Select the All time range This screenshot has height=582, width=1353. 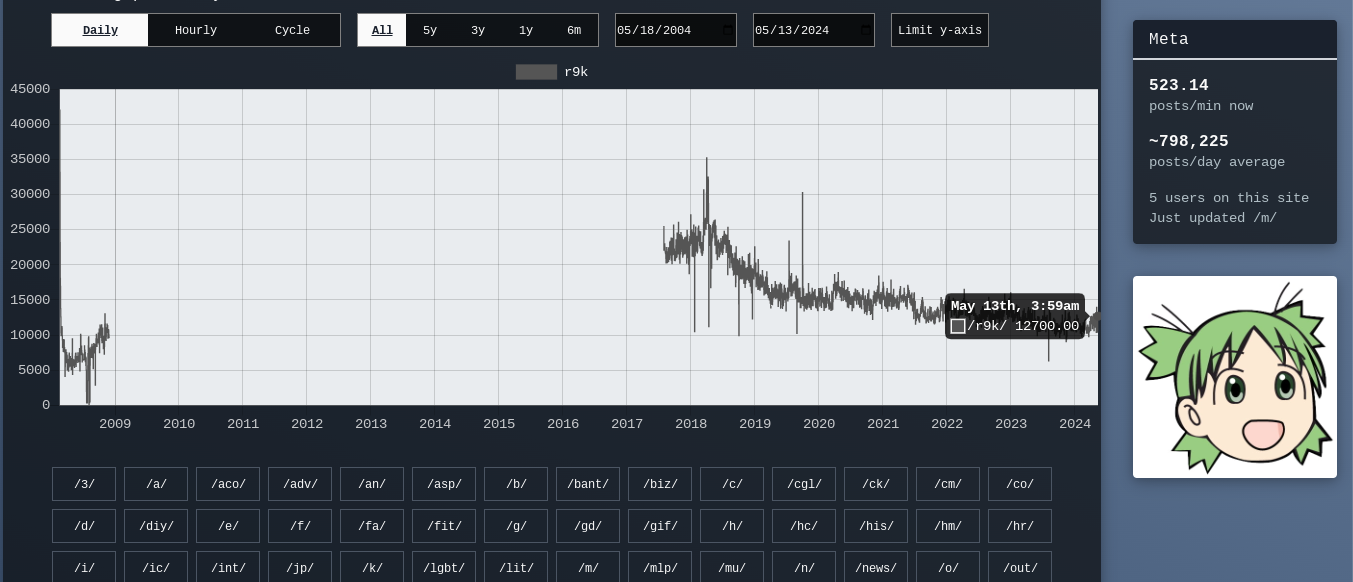tap(382, 30)
